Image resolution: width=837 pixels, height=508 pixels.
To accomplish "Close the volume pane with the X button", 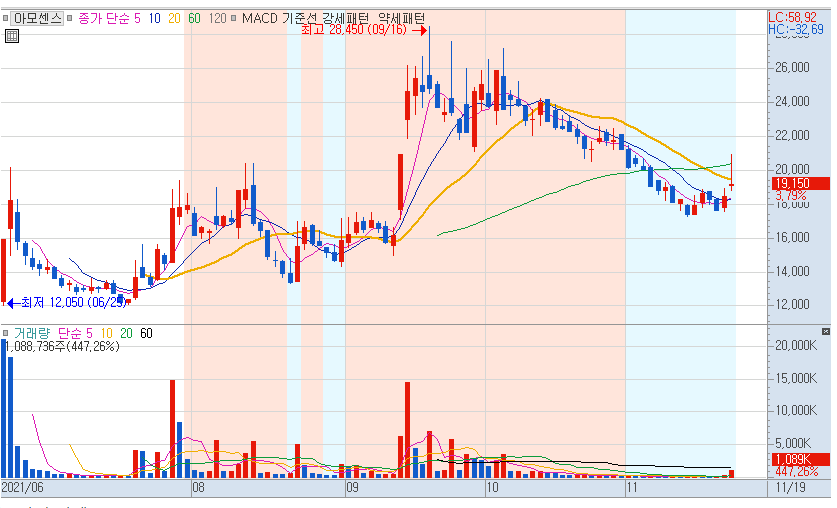I will [x=826, y=331].
